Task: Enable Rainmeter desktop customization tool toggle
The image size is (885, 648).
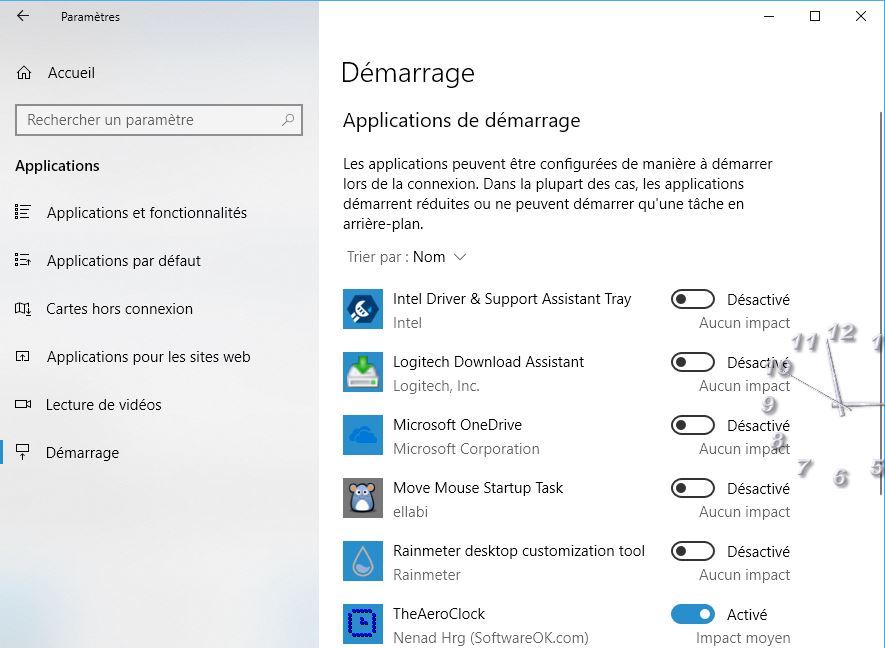Action: [693, 551]
